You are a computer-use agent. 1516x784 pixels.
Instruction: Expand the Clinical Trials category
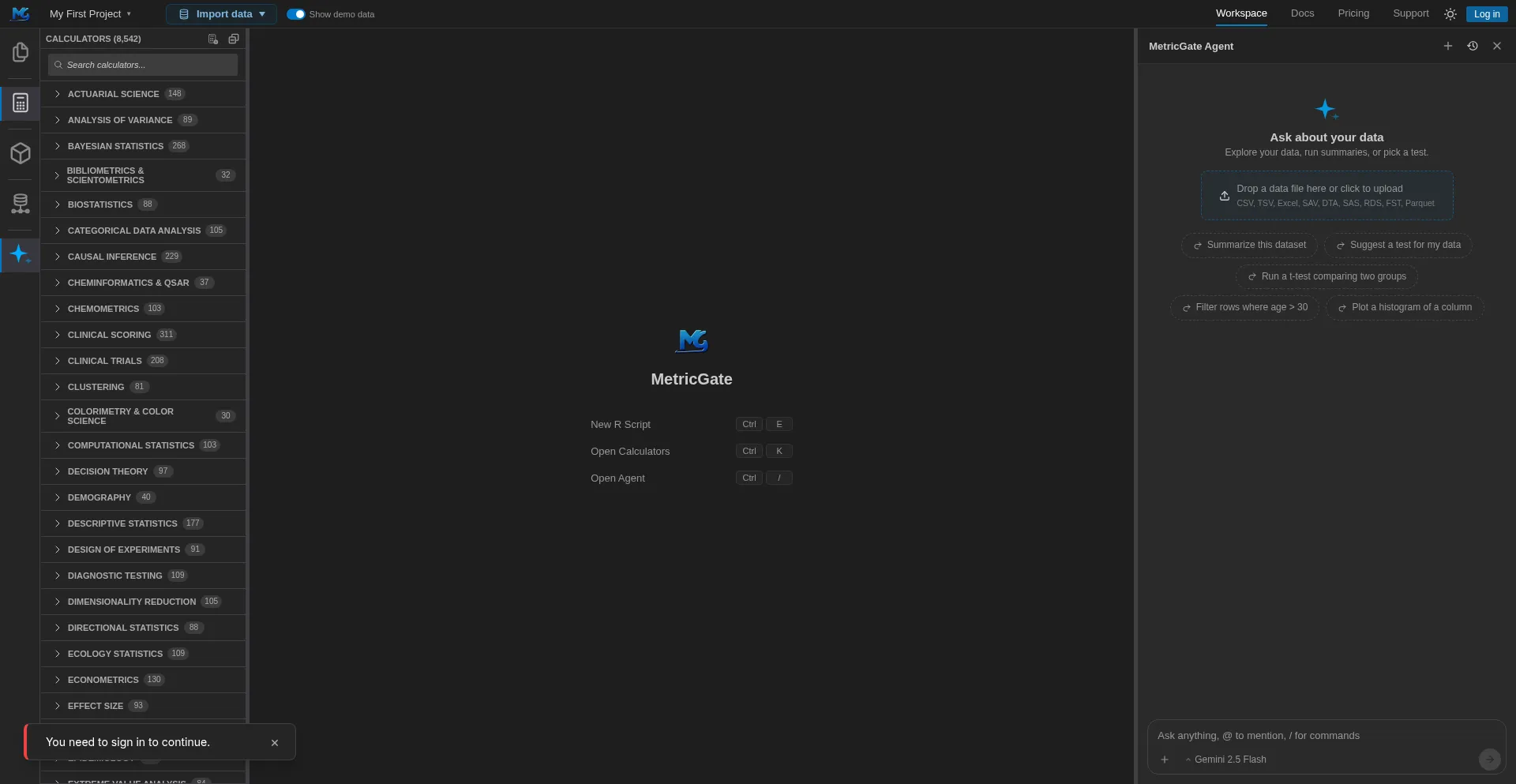click(143, 361)
